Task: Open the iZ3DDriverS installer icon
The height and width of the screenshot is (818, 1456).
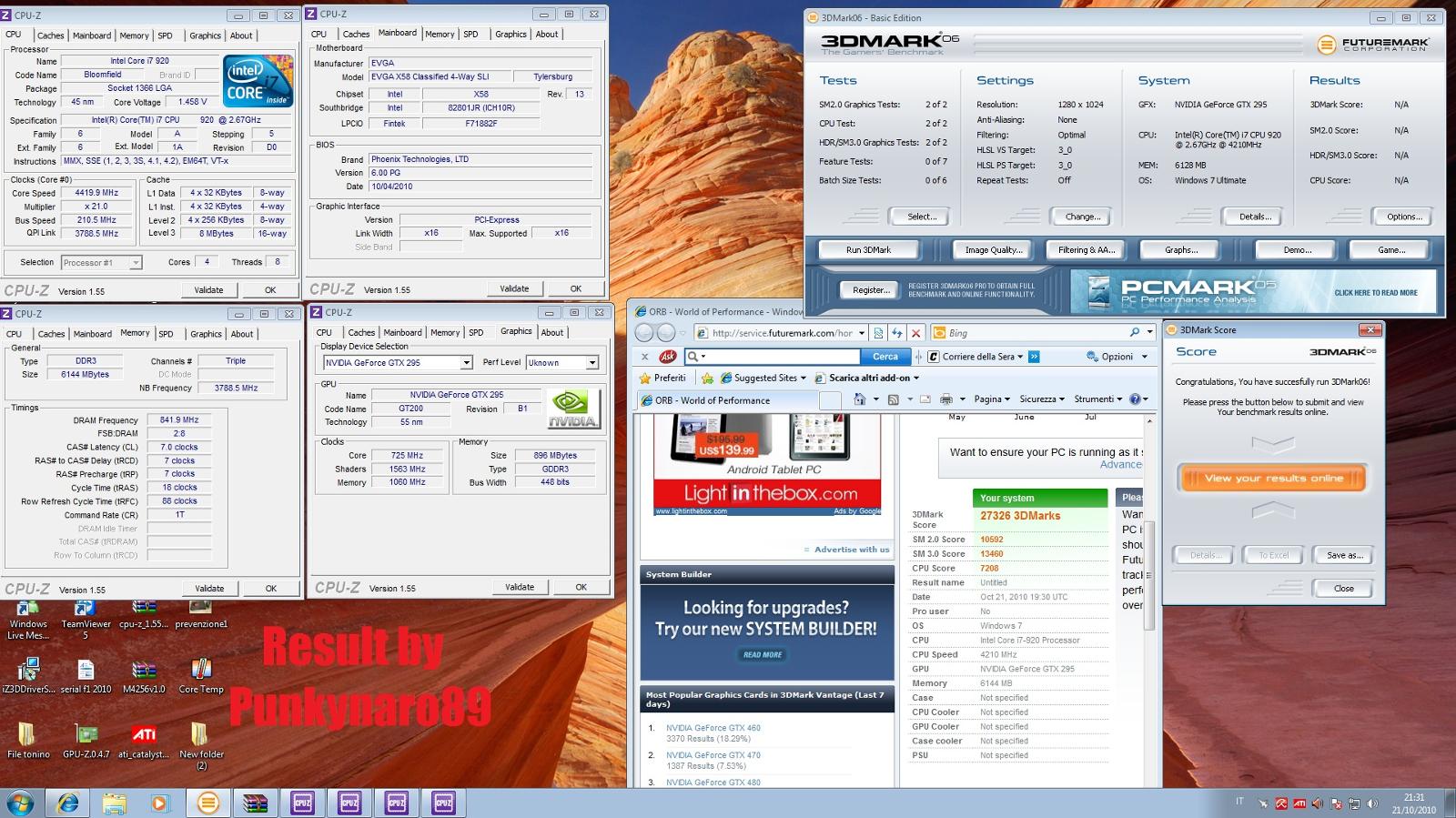Action: pyautogui.click(x=28, y=676)
